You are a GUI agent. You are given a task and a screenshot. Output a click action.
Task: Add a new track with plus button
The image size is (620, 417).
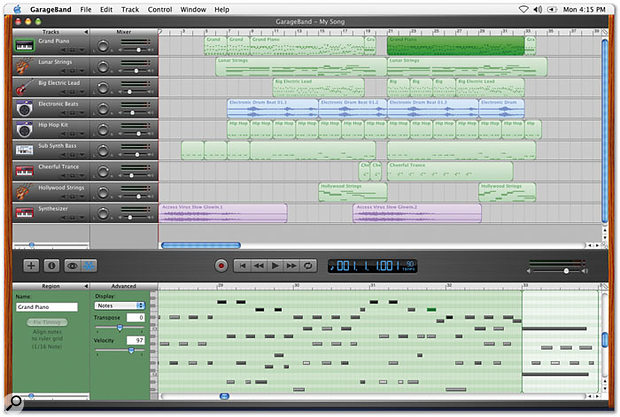coord(31,266)
